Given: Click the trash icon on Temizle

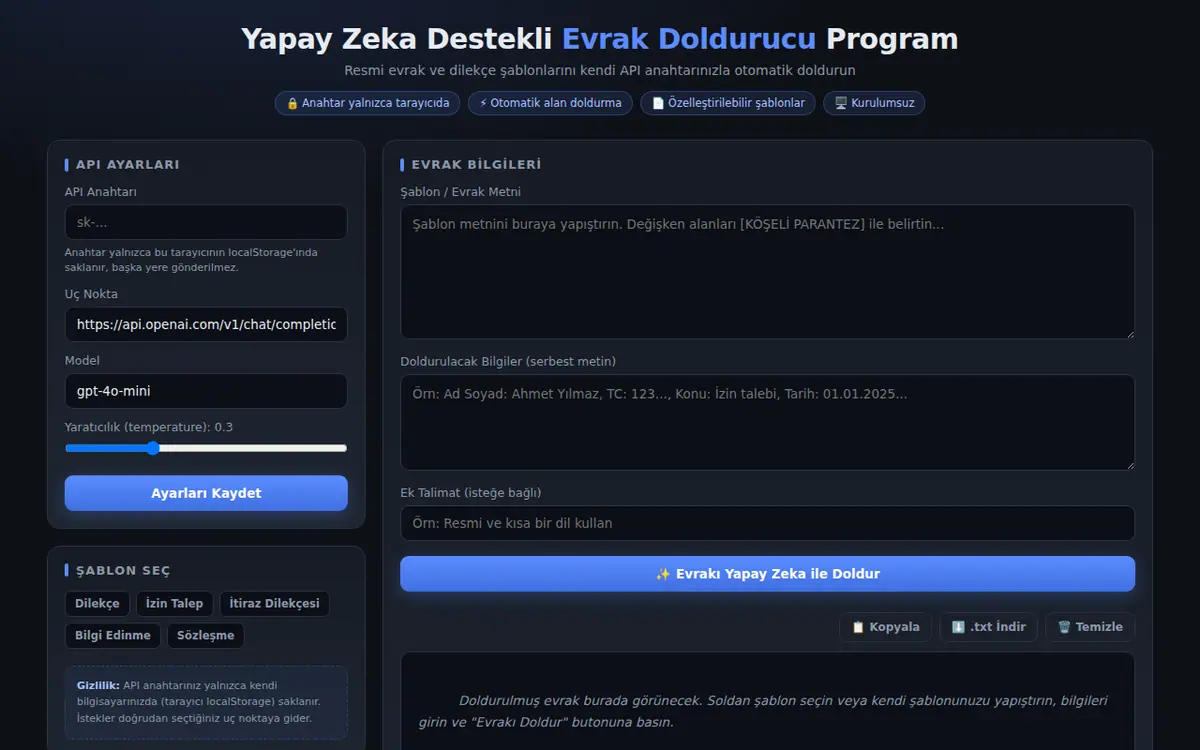Looking at the screenshot, I should [1064, 627].
